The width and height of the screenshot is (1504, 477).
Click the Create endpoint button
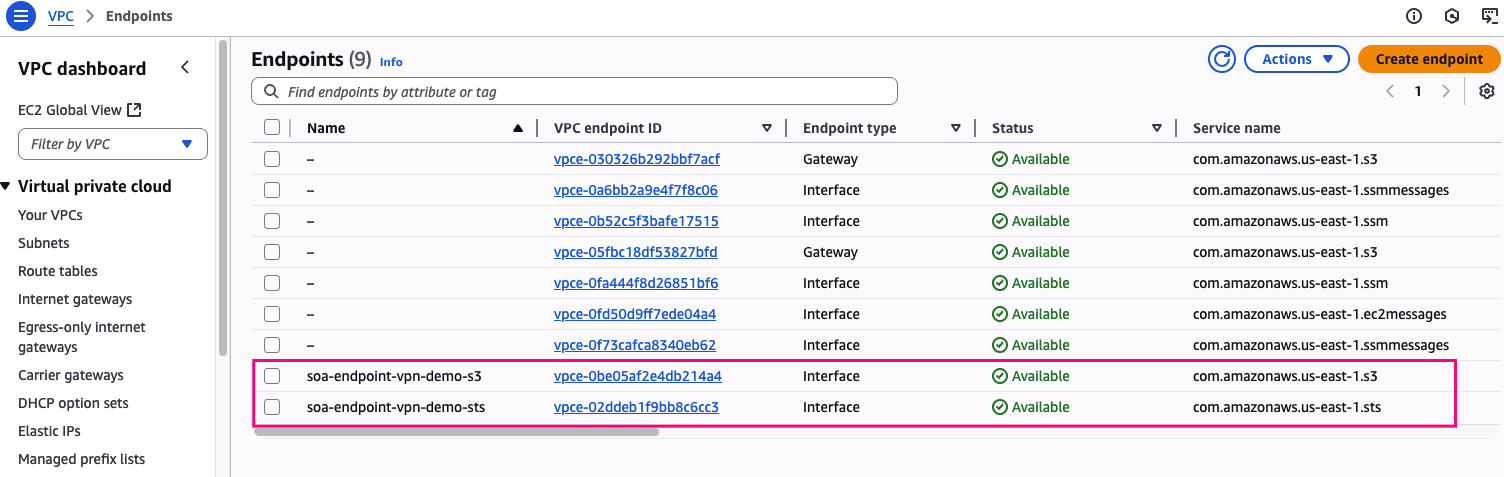coord(1429,59)
